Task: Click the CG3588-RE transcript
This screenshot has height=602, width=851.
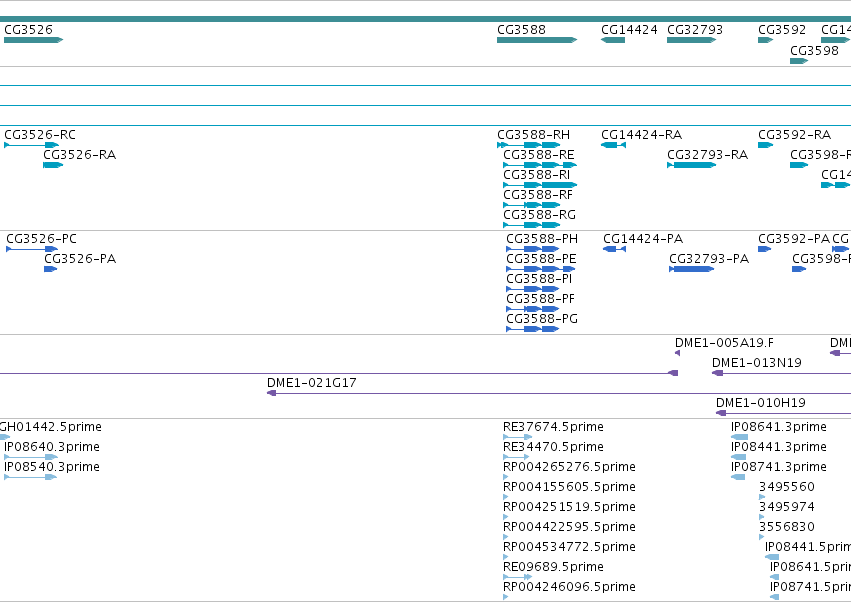Action: click(540, 165)
